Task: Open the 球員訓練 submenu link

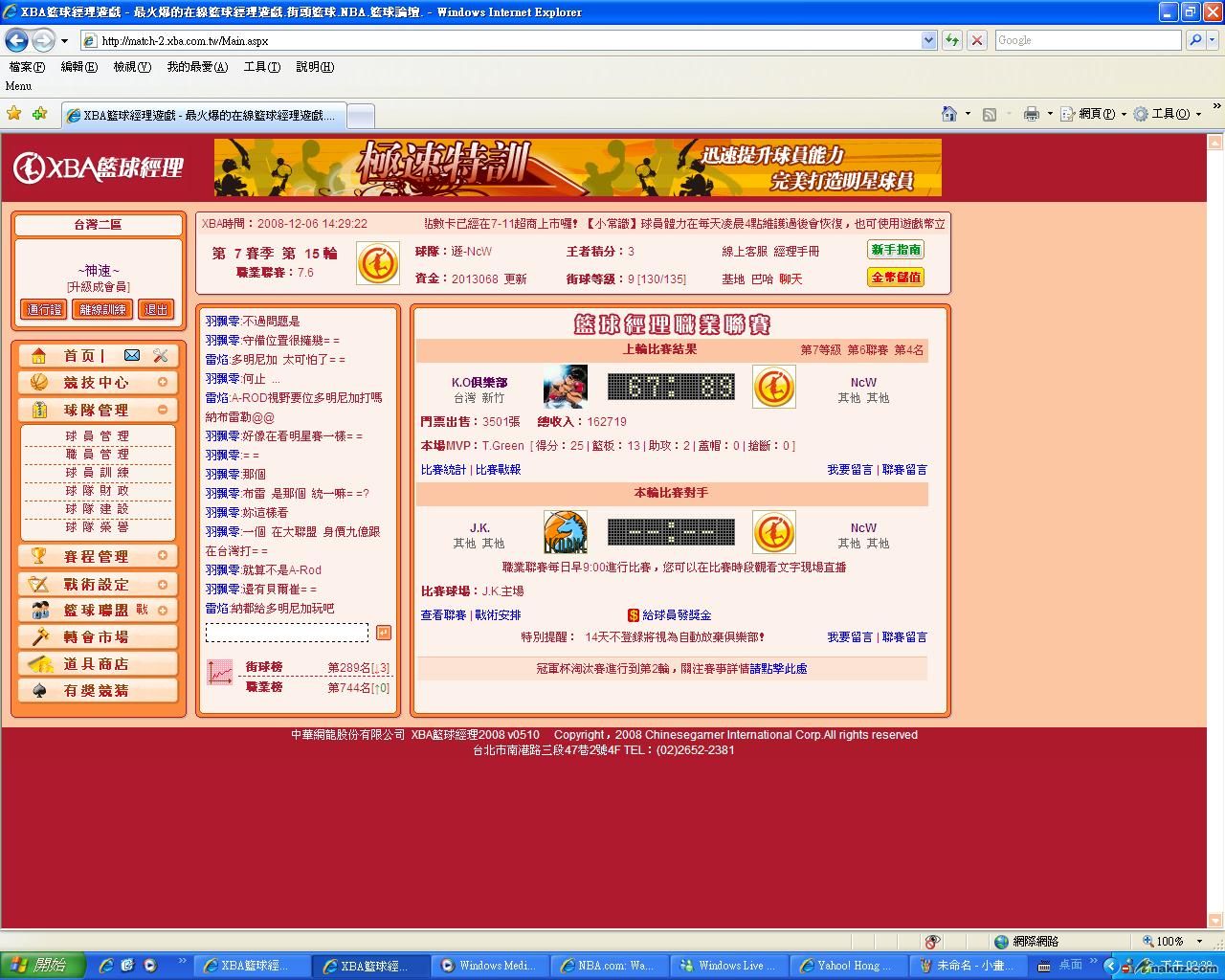Action: [x=97, y=473]
